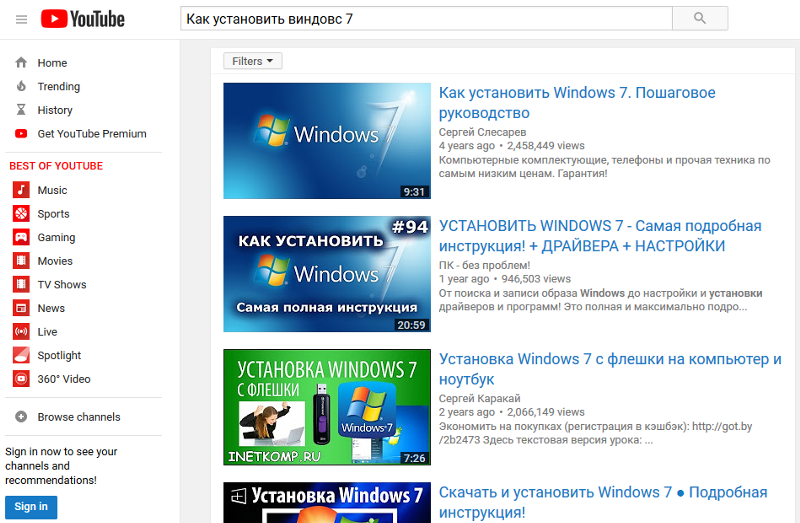Image resolution: width=800 pixels, height=523 pixels.
Task: Click the Browse channels plus icon
Action: point(21,417)
